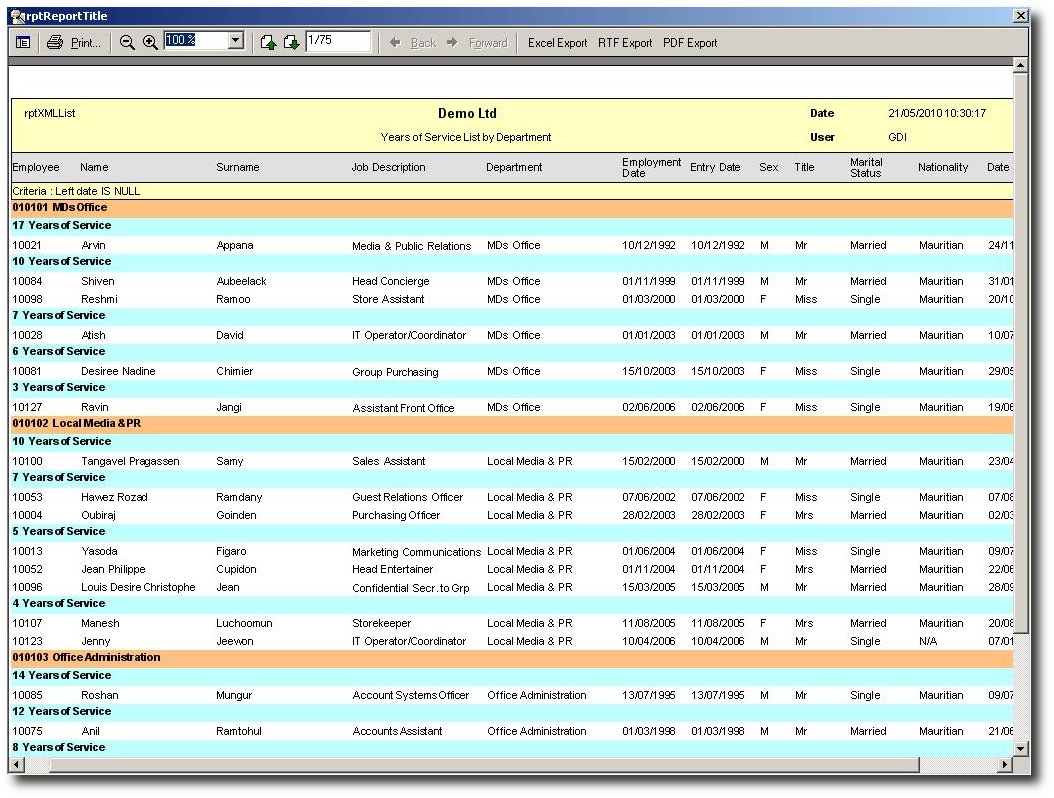This screenshot has height=798, width=1054.
Task: Click the RTF Export button
Action: 625,43
